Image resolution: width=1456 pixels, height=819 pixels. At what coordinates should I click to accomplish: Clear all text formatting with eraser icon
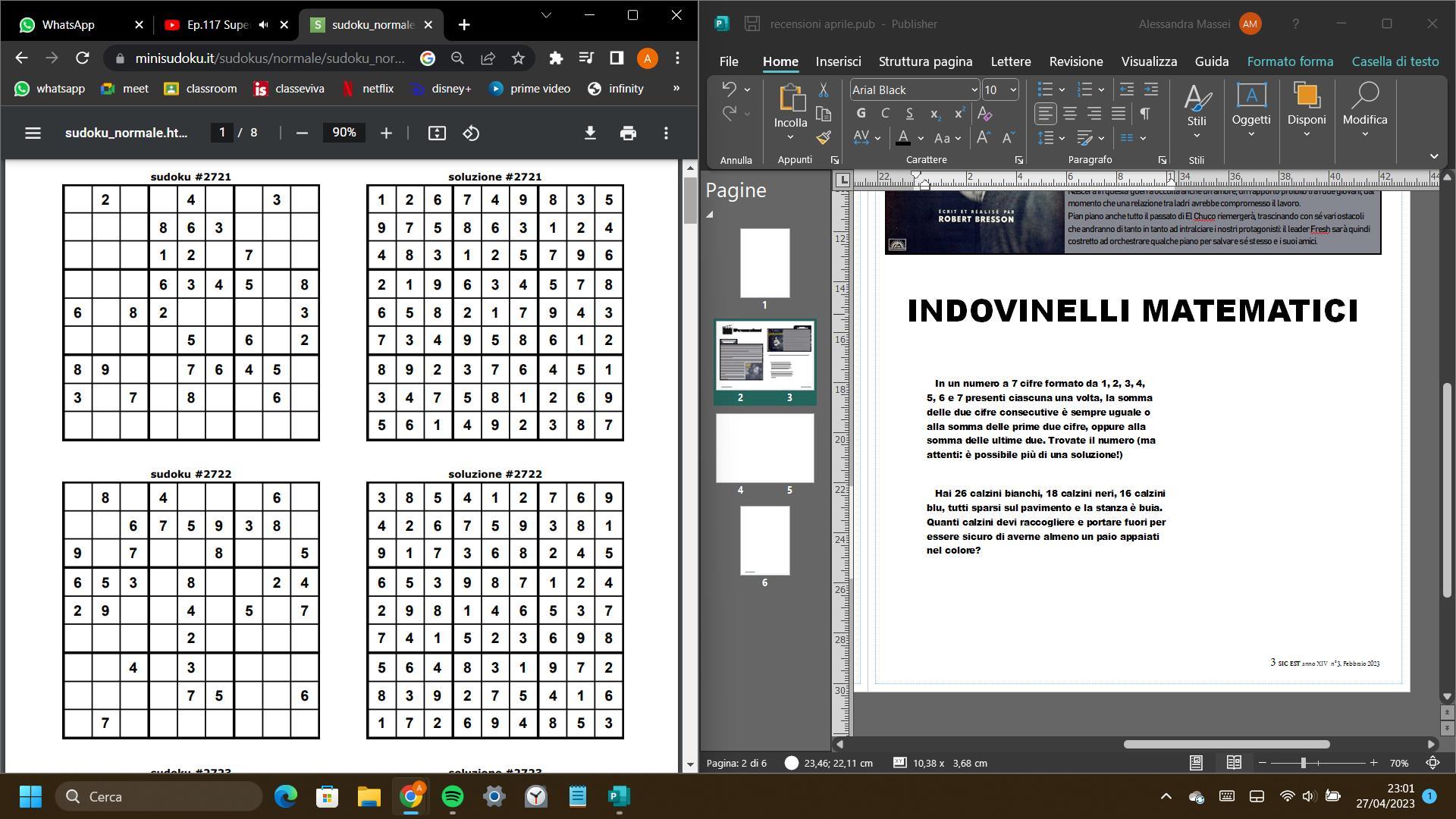click(x=984, y=114)
